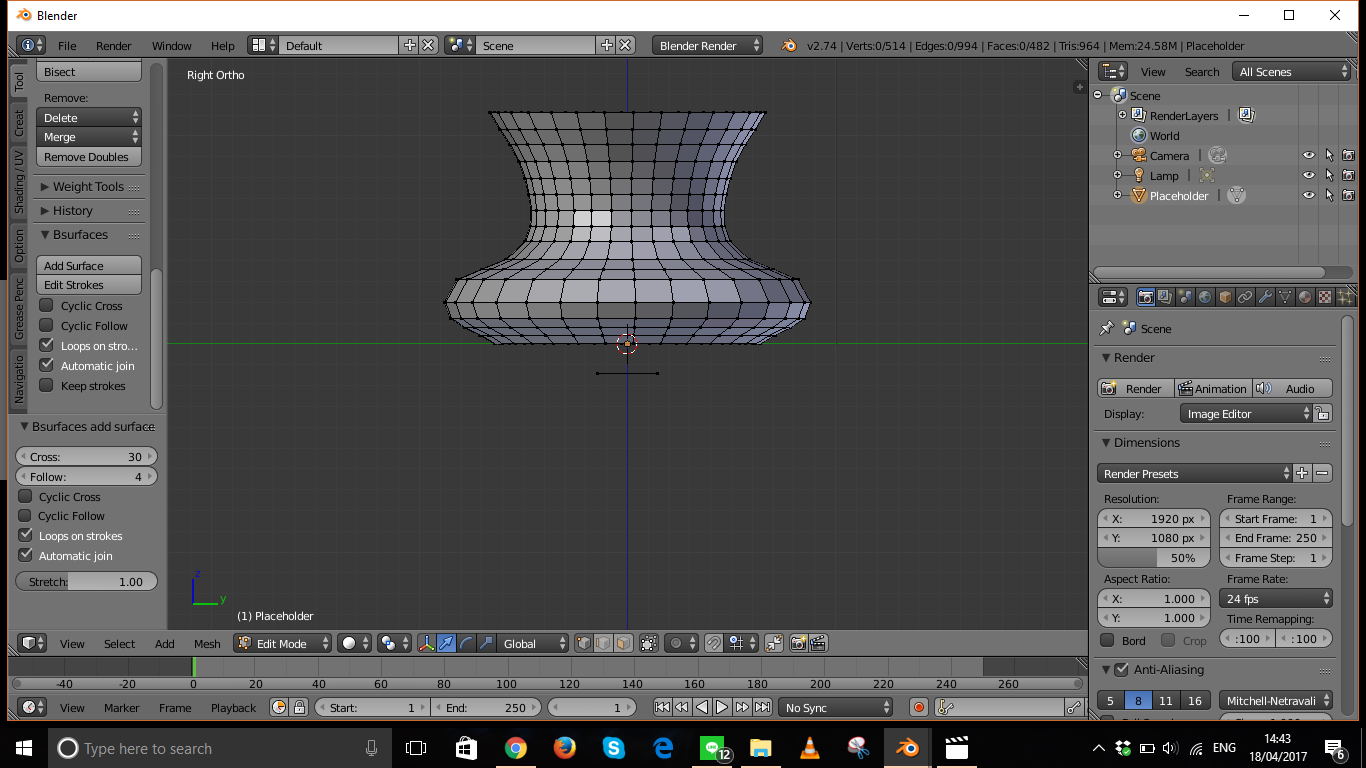The height and width of the screenshot is (768, 1366).
Task: Click the Add Surface button
Action: (89, 265)
